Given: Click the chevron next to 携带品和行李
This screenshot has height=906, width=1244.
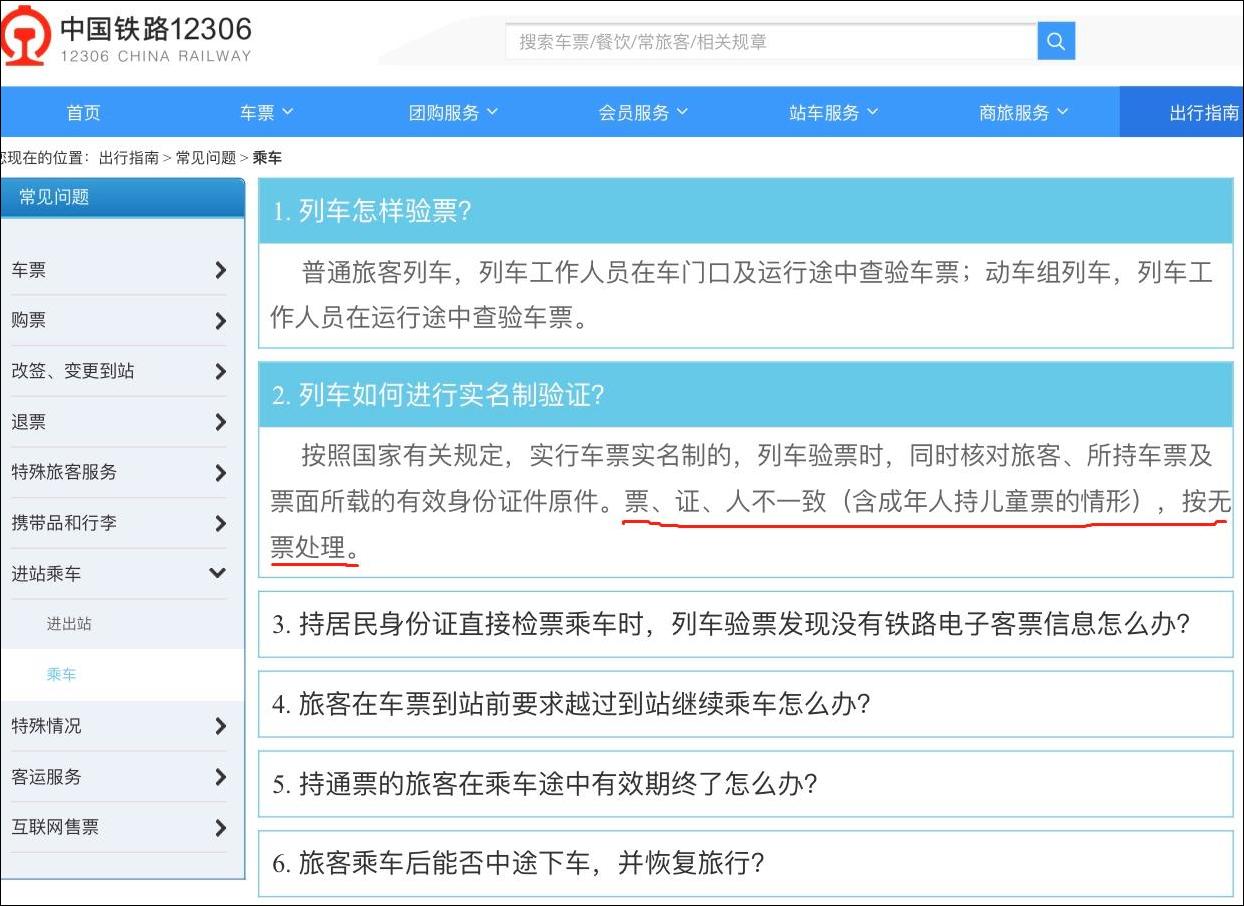Looking at the screenshot, I should 220,523.
